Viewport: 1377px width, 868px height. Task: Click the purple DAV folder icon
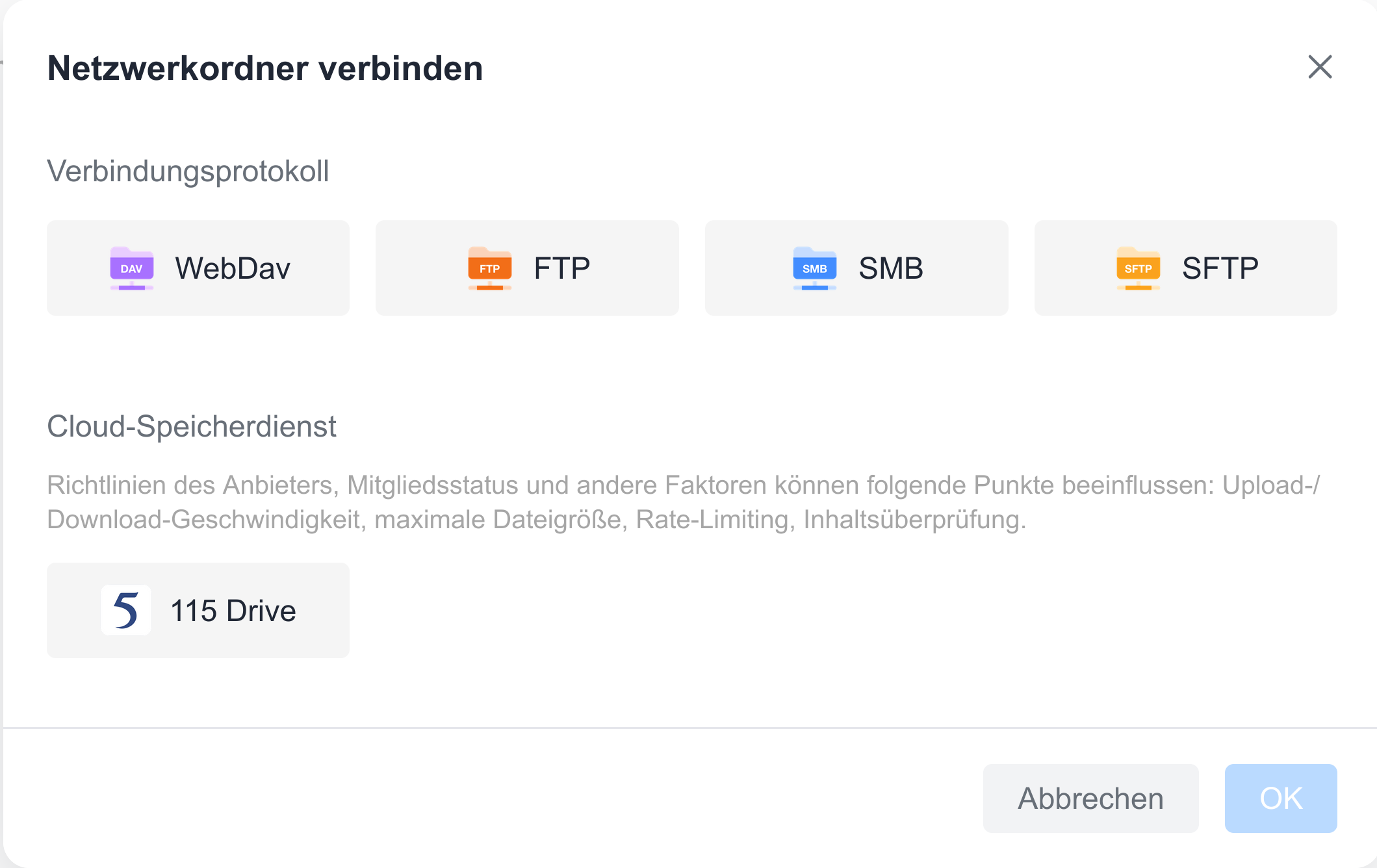[x=132, y=268]
